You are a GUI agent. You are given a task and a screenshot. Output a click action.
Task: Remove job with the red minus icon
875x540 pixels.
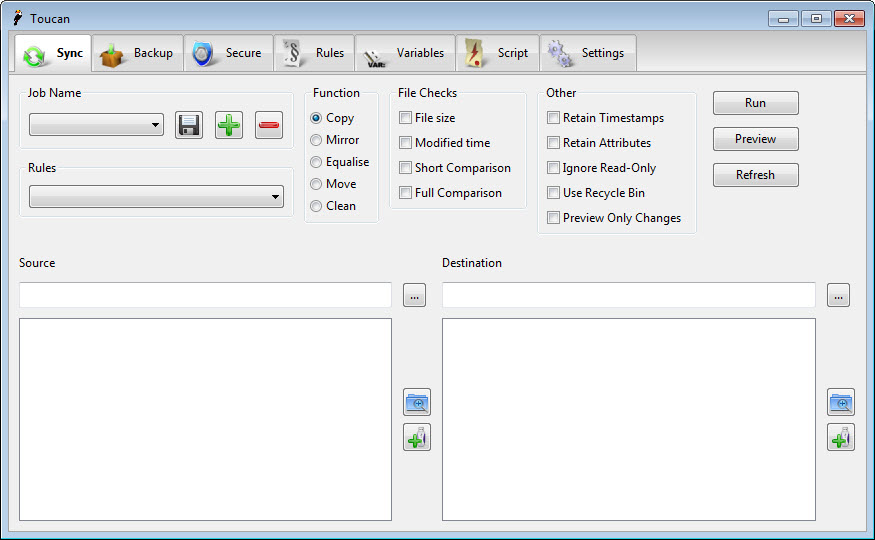pos(269,125)
